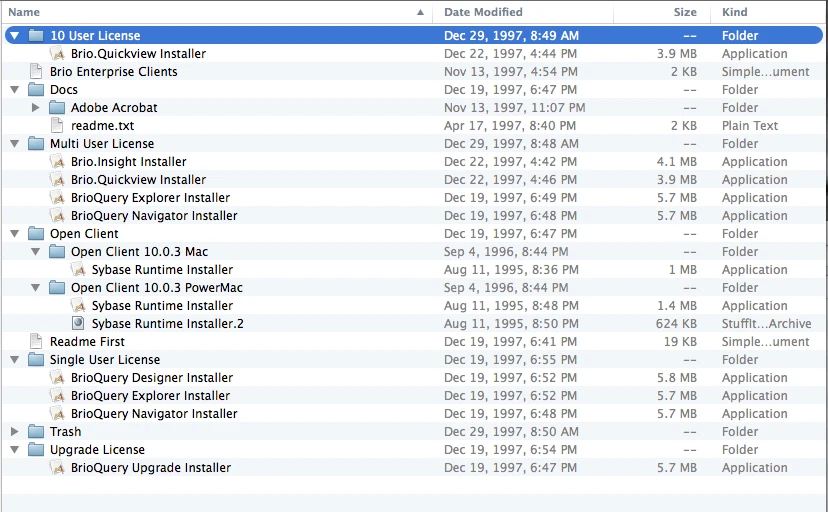The width and height of the screenshot is (828, 512).
Task: Click the Open Client 10.0.3 PowerMac name
Action: (157, 288)
